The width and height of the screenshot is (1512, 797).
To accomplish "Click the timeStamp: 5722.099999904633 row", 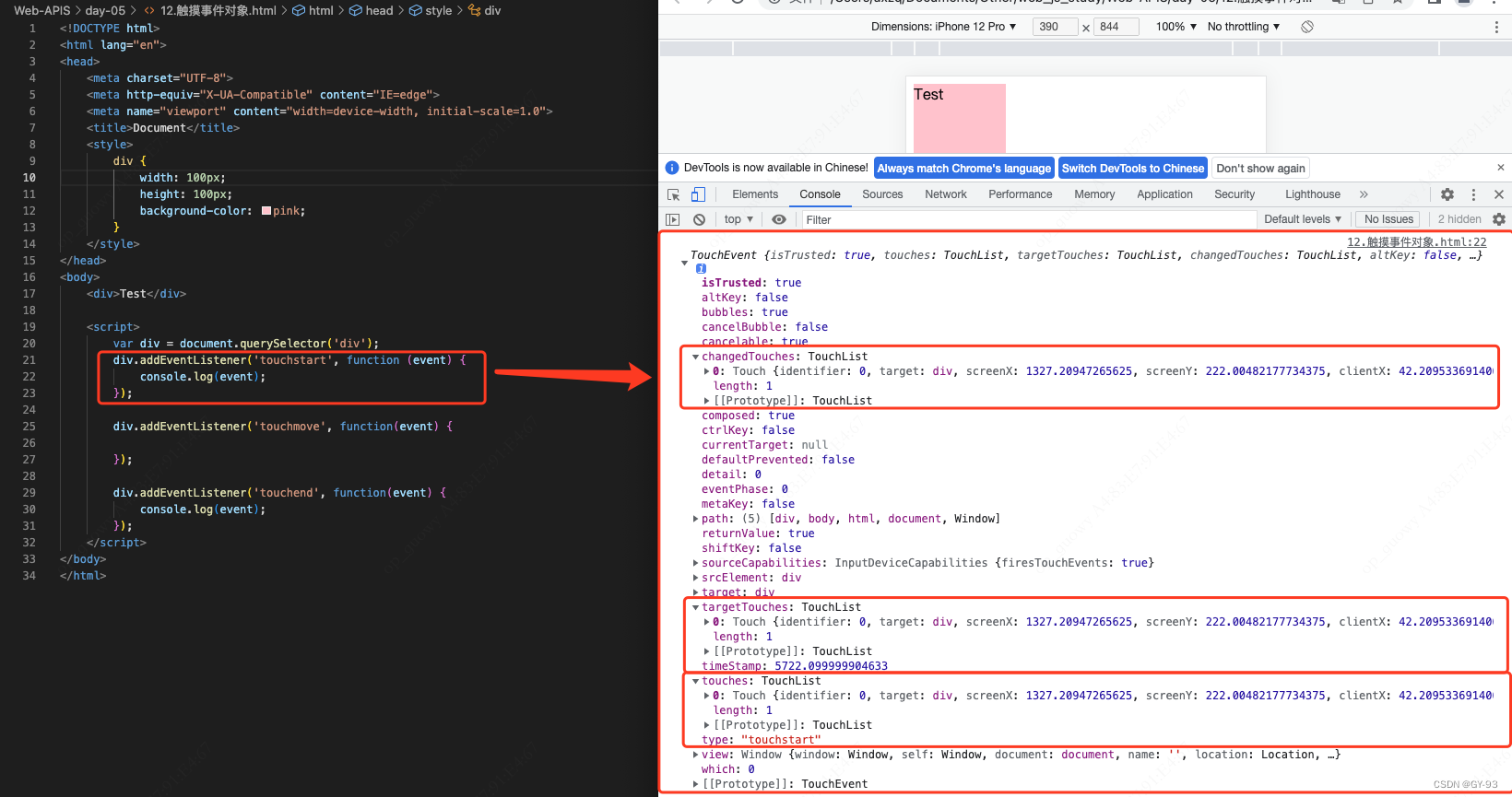I will point(795,666).
